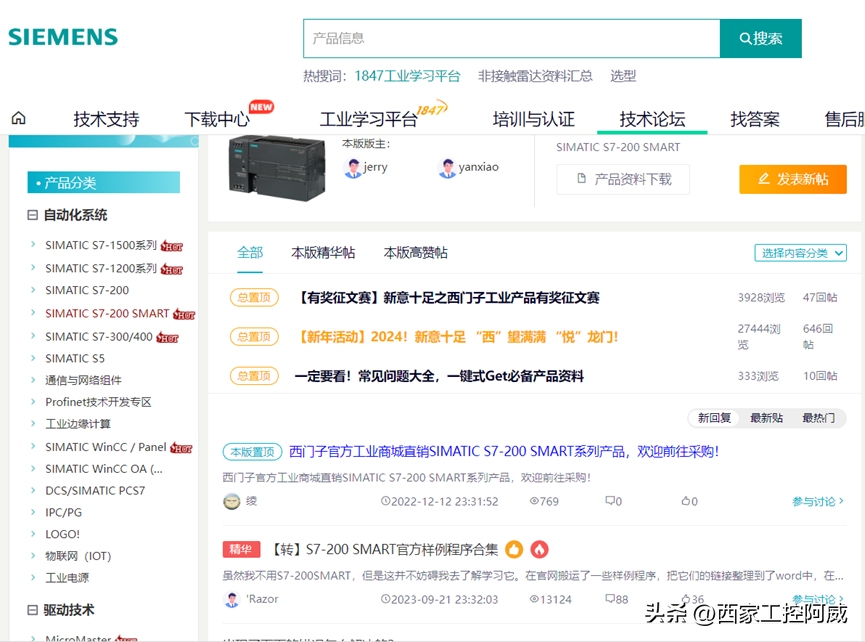The image size is (865, 642).
Task: Select SIMATIC S7-1500系列 in product tree
Action: tap(100, 245)
